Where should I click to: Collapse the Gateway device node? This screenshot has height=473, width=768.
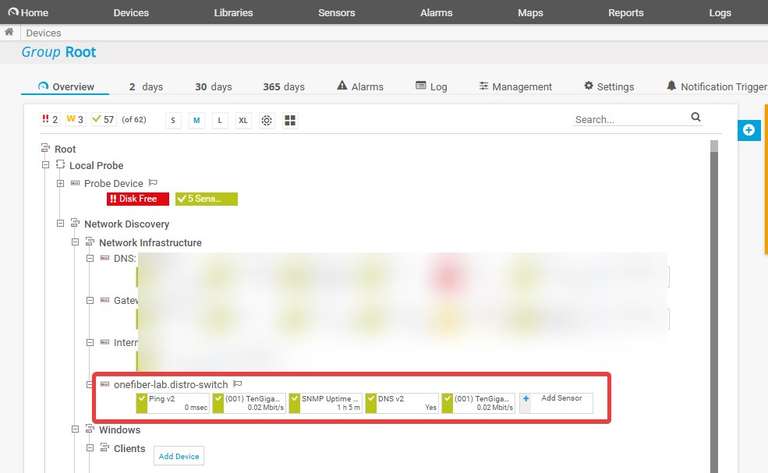(x=90, y=300)
